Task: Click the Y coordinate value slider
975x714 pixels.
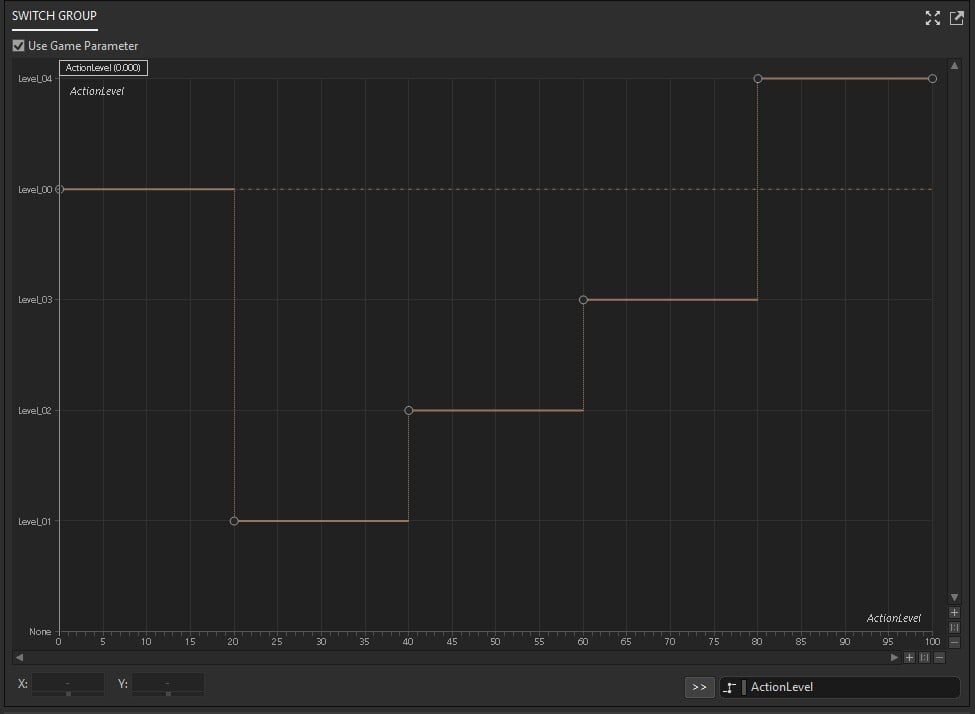Action: coord(168,693)
